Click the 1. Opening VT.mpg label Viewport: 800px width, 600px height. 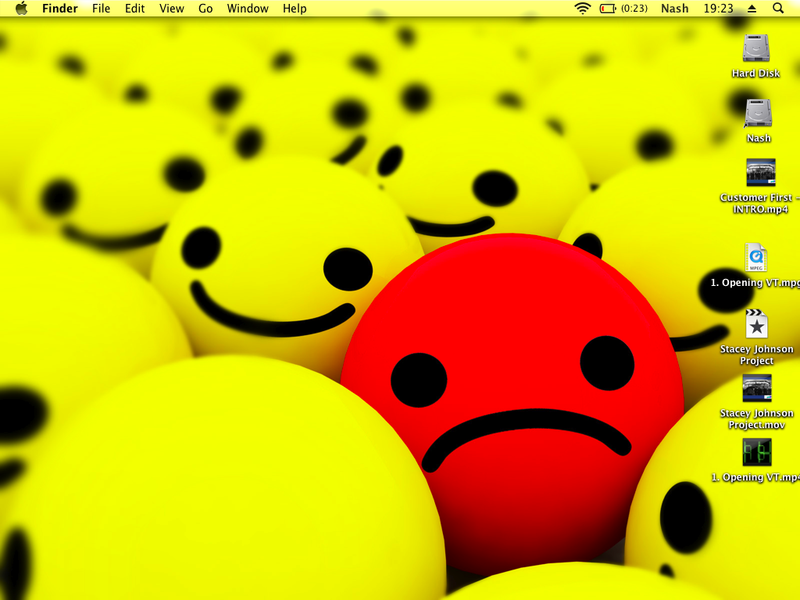coord(755,283)
